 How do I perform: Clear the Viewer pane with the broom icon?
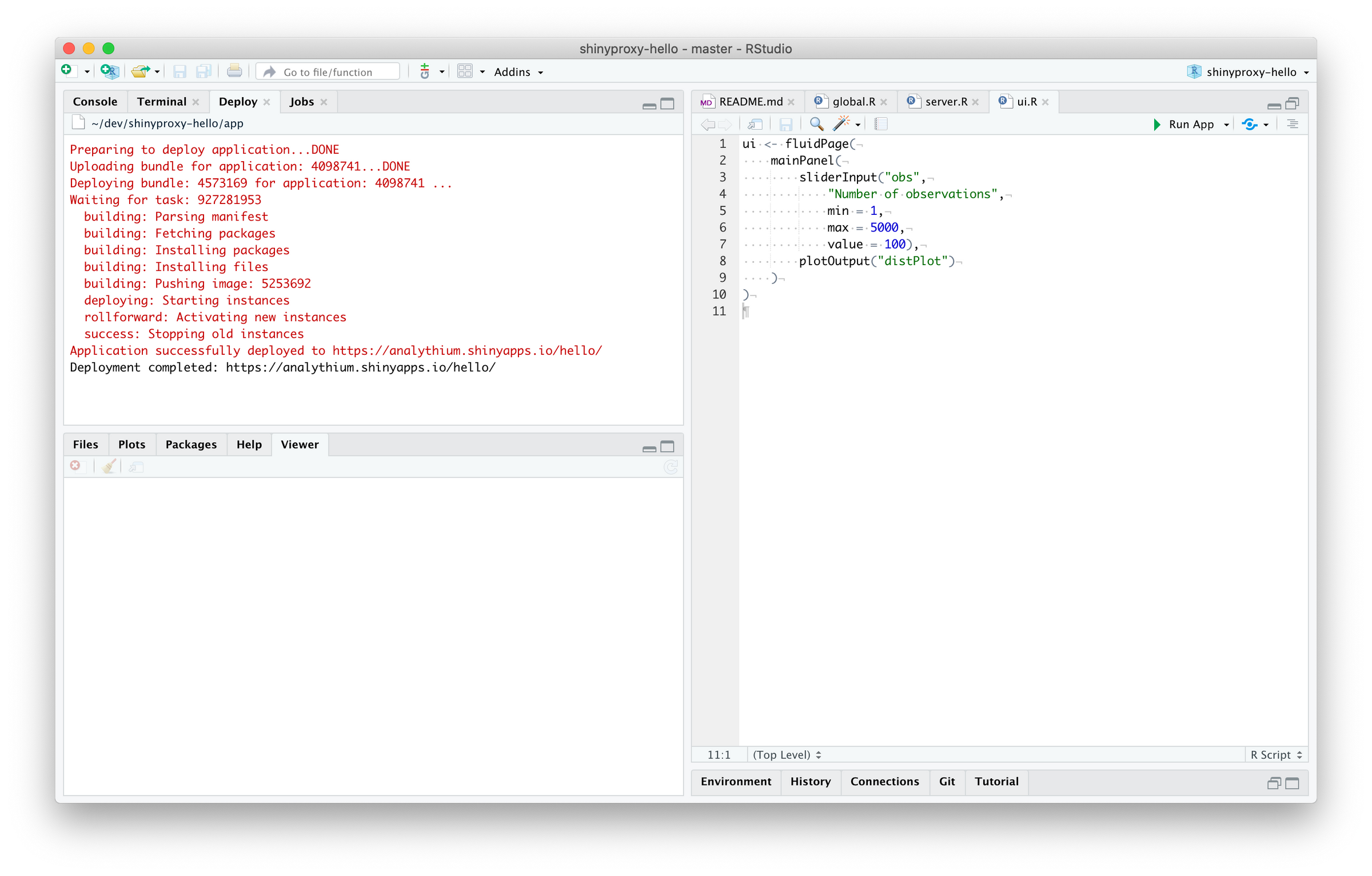pyautogui.click(x=109, y=466)
